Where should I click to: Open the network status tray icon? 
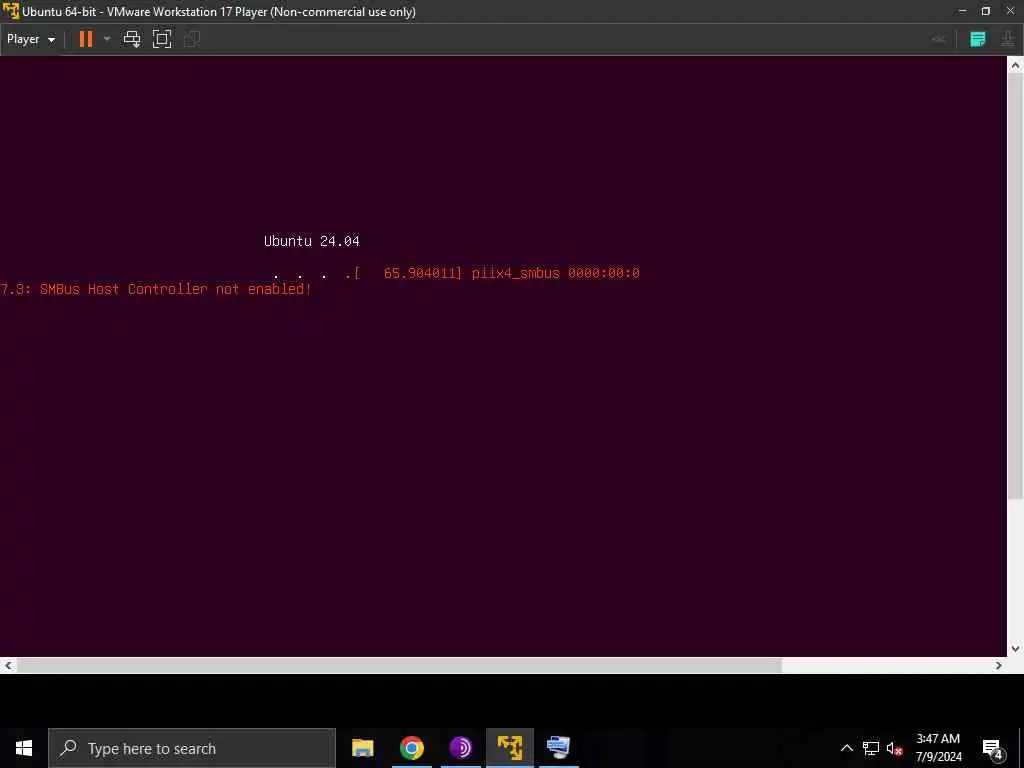point(871,748)
